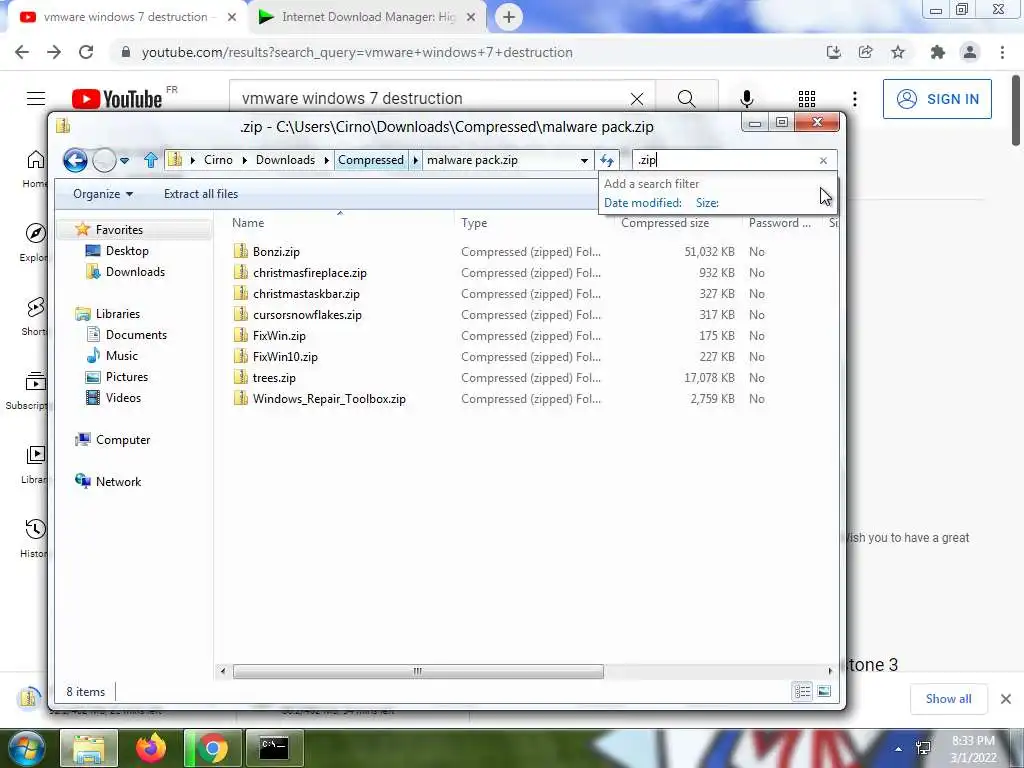Share this page icon in address bar
Image resolution: width=1024 pixels, height=768 pixels.
[x=866, y=52]
